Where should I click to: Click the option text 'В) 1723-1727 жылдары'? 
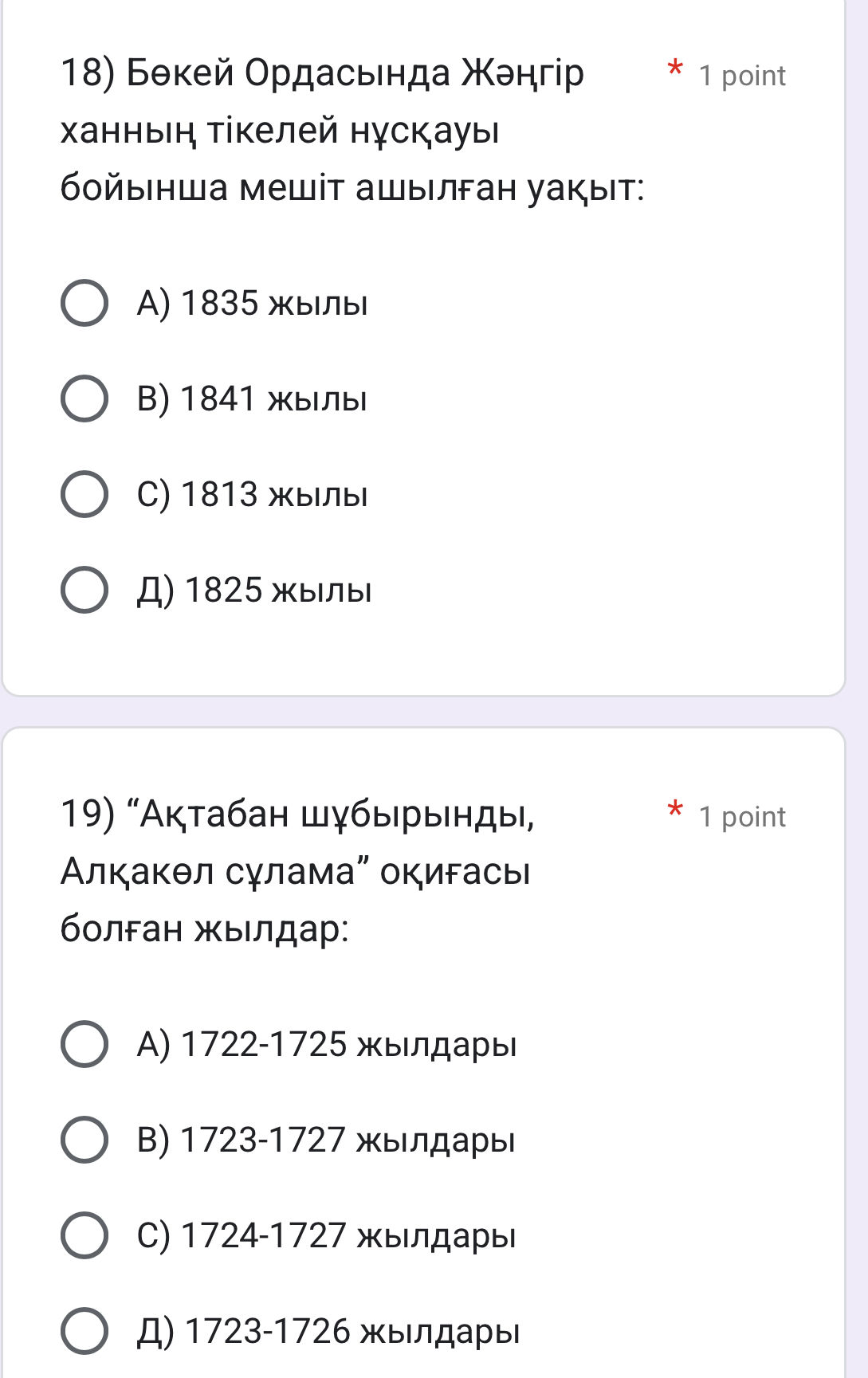point(326,1140)
